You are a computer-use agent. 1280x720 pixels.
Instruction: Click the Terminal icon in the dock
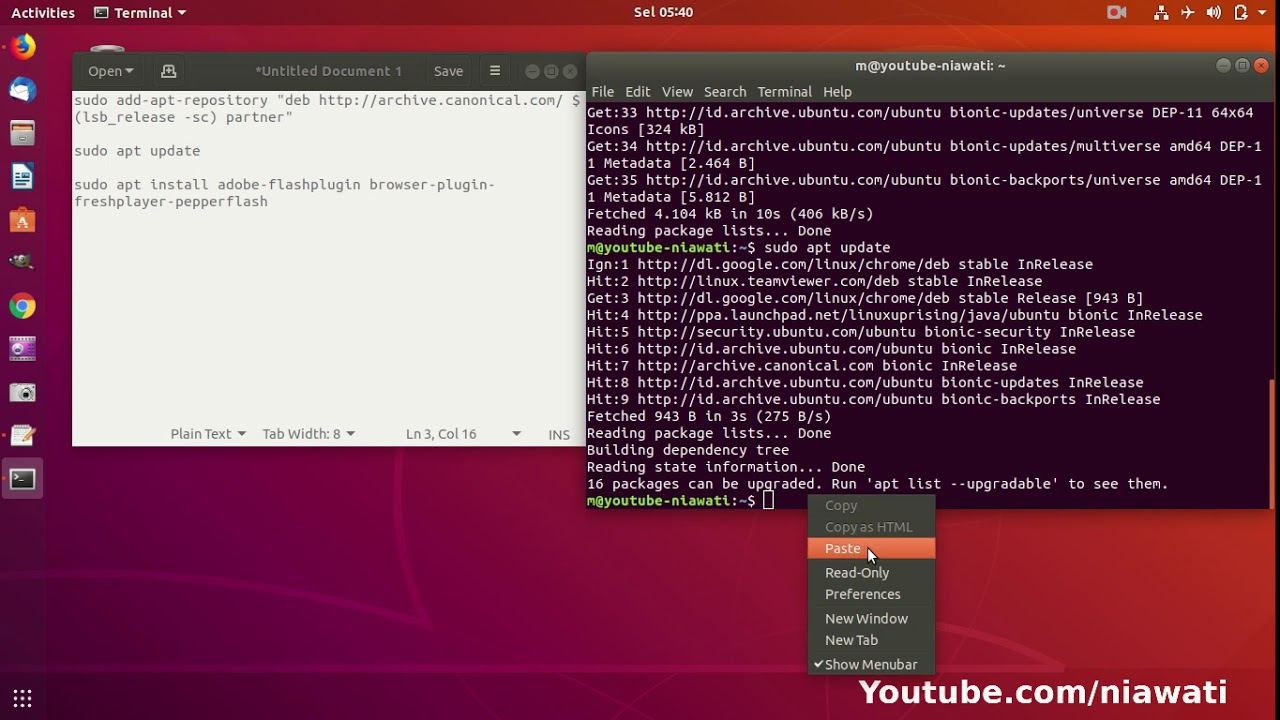(22, 479)
